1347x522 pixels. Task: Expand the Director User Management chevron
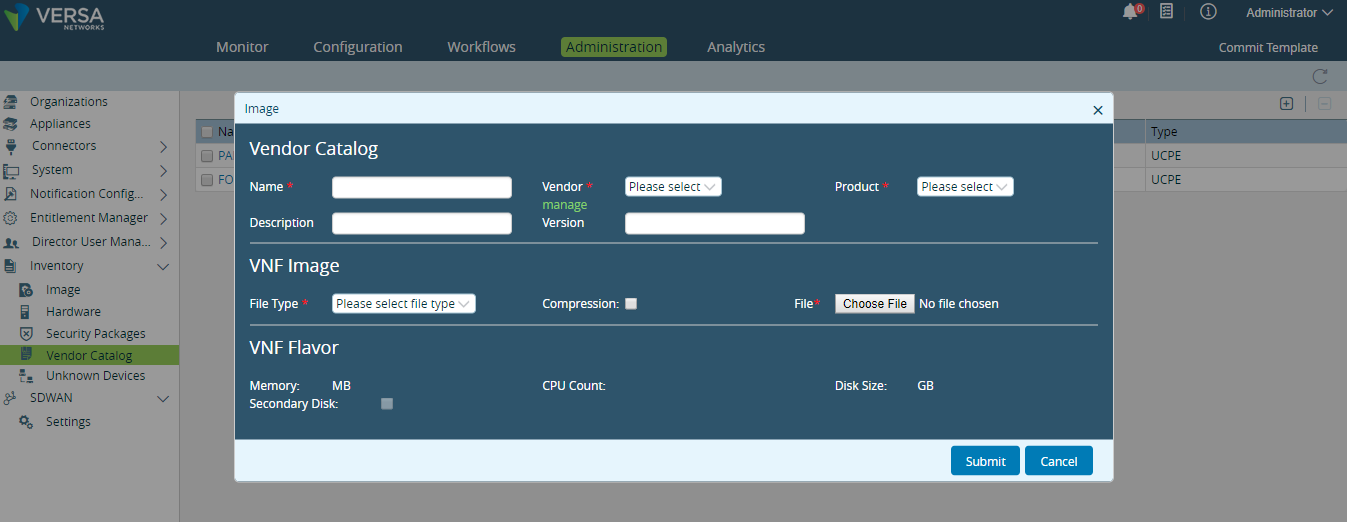164,242
